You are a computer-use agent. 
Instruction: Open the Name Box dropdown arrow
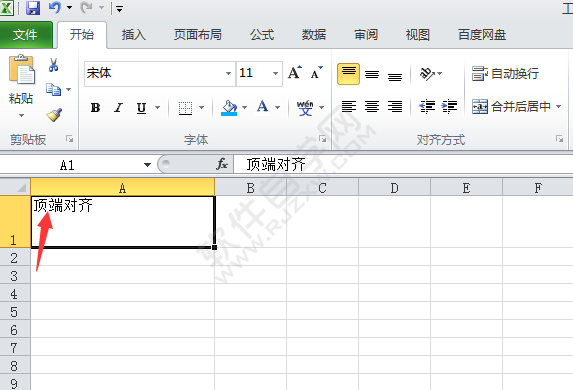pos(147,165)
